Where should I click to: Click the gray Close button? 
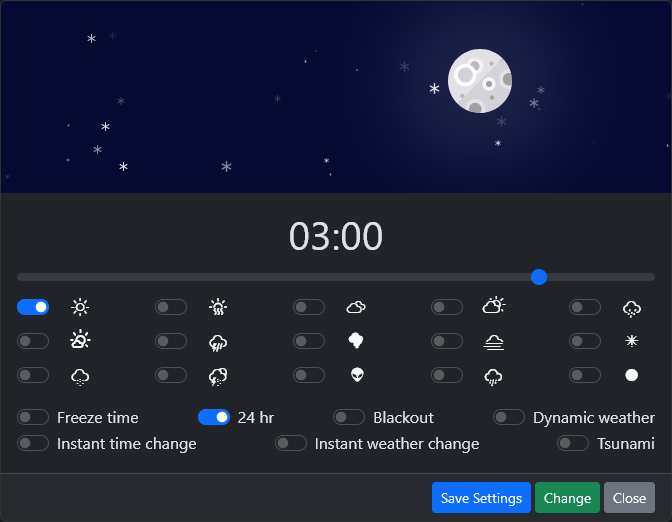click(629, 498)
